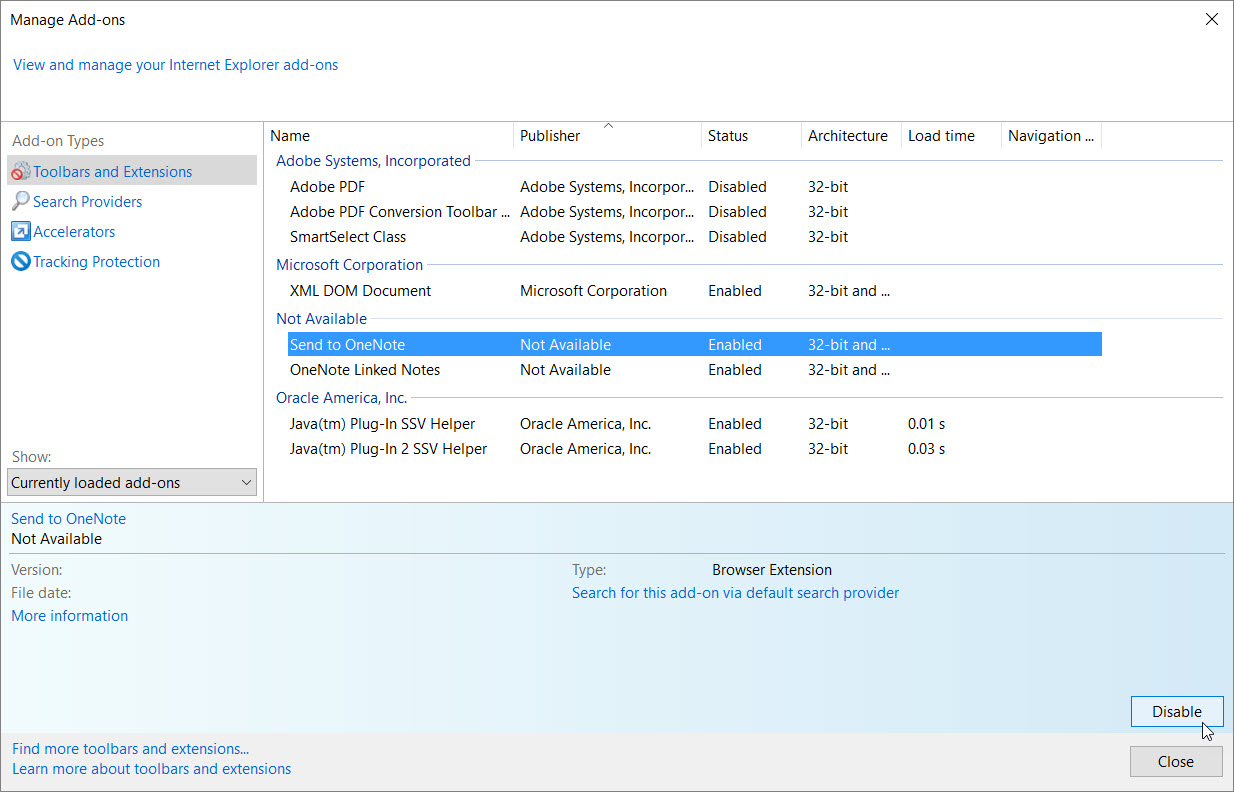
Task: Click the Not Available group header
Action: pyautogui.click(x=321, y=319)
